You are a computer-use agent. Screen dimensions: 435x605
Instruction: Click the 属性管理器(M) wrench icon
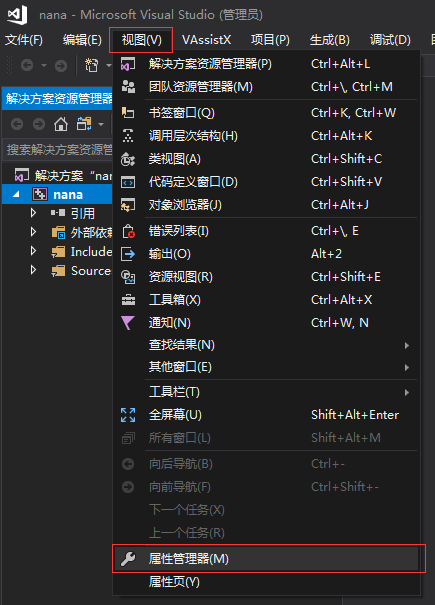[x=128, y=558]
